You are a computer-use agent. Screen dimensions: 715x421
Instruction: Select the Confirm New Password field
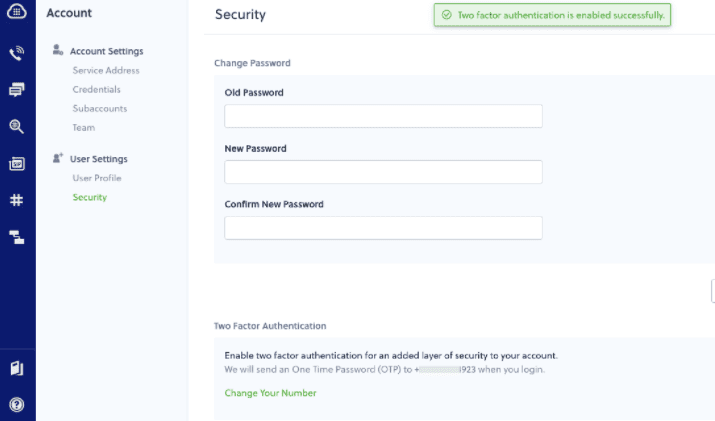383,228
